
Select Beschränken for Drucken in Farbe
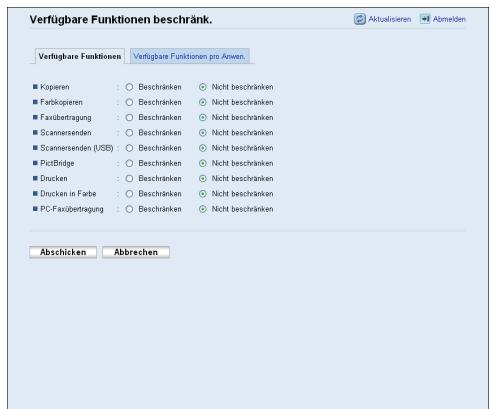point(129,194)
